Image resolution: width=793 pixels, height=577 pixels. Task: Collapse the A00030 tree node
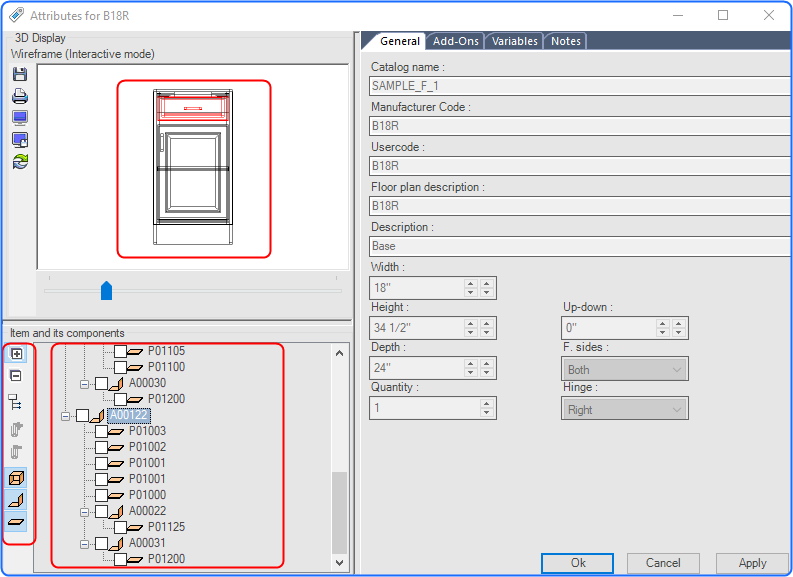(x=84, y=384)
